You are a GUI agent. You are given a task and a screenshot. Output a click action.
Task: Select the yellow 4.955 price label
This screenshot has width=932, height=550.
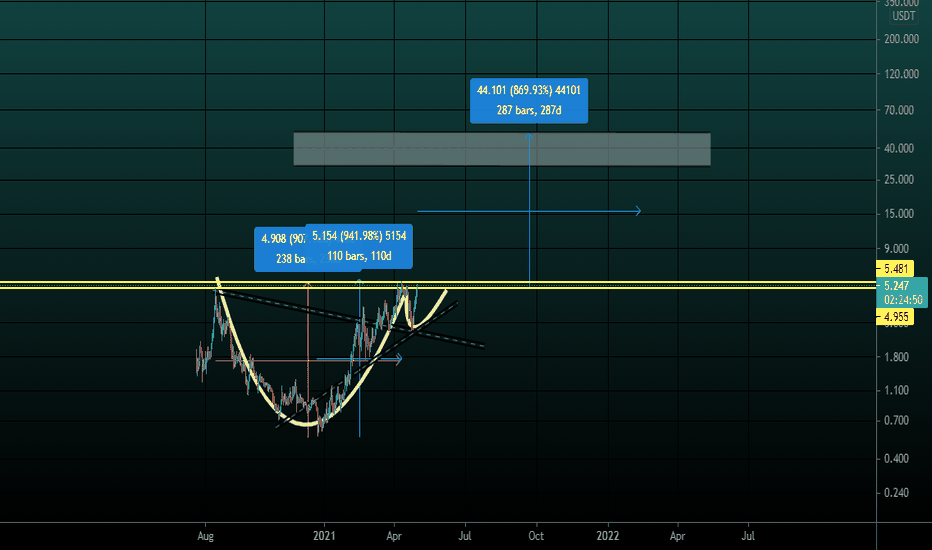[895, 316]
